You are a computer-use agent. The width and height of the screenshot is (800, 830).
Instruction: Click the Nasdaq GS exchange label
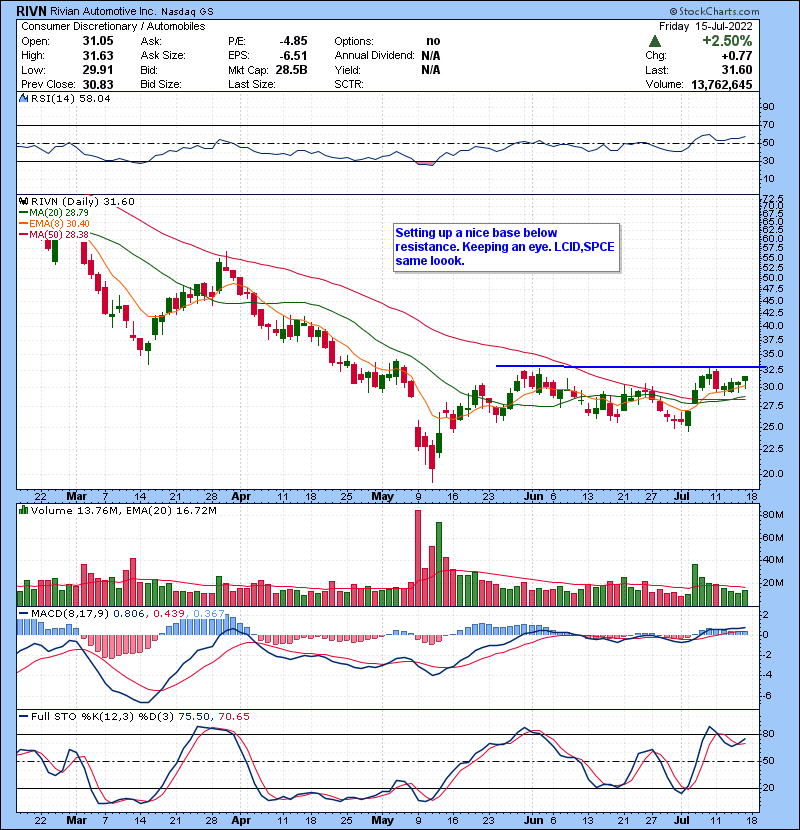[187, 11]
